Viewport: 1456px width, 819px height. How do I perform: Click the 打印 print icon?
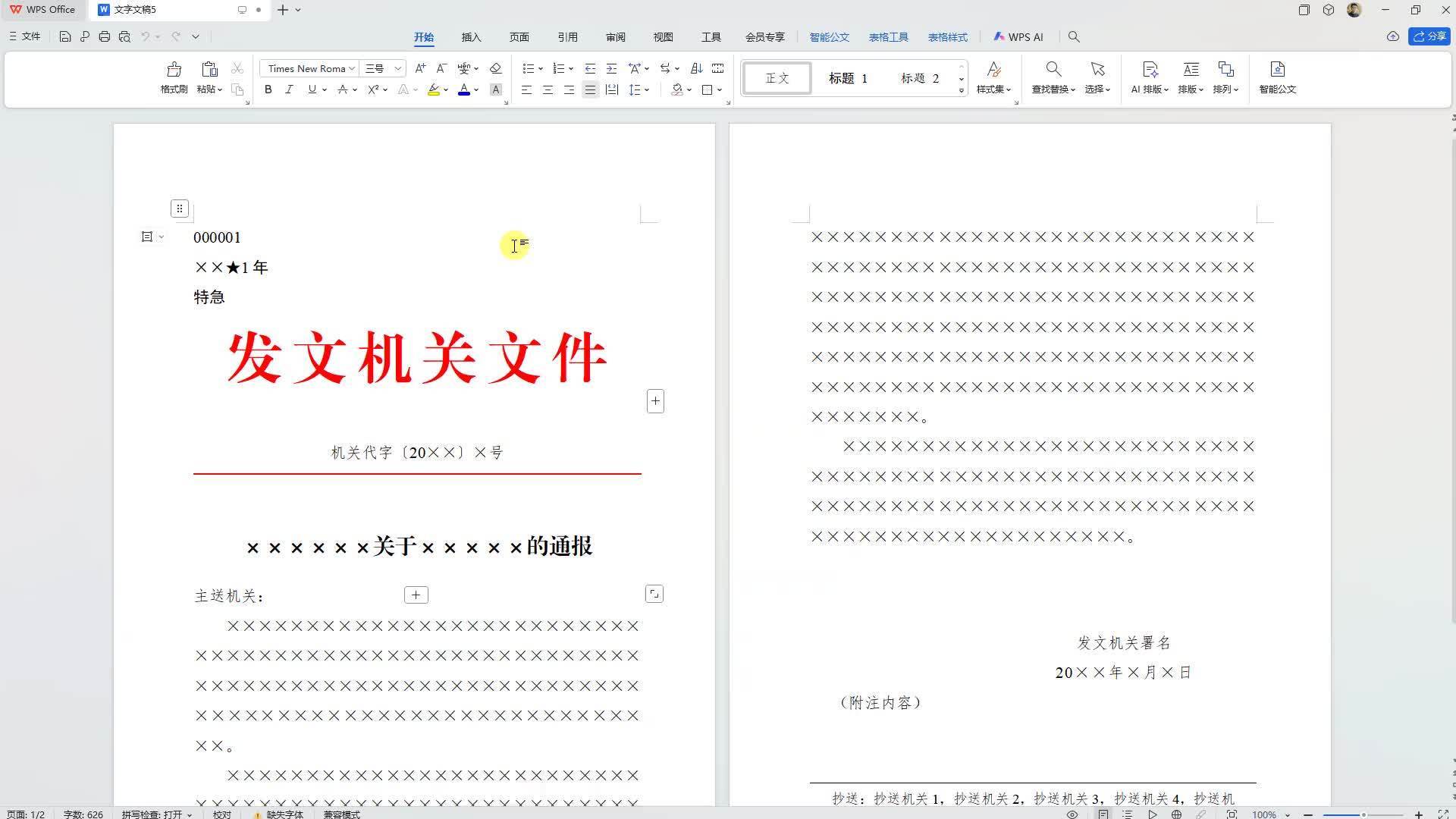click(104, 36)
